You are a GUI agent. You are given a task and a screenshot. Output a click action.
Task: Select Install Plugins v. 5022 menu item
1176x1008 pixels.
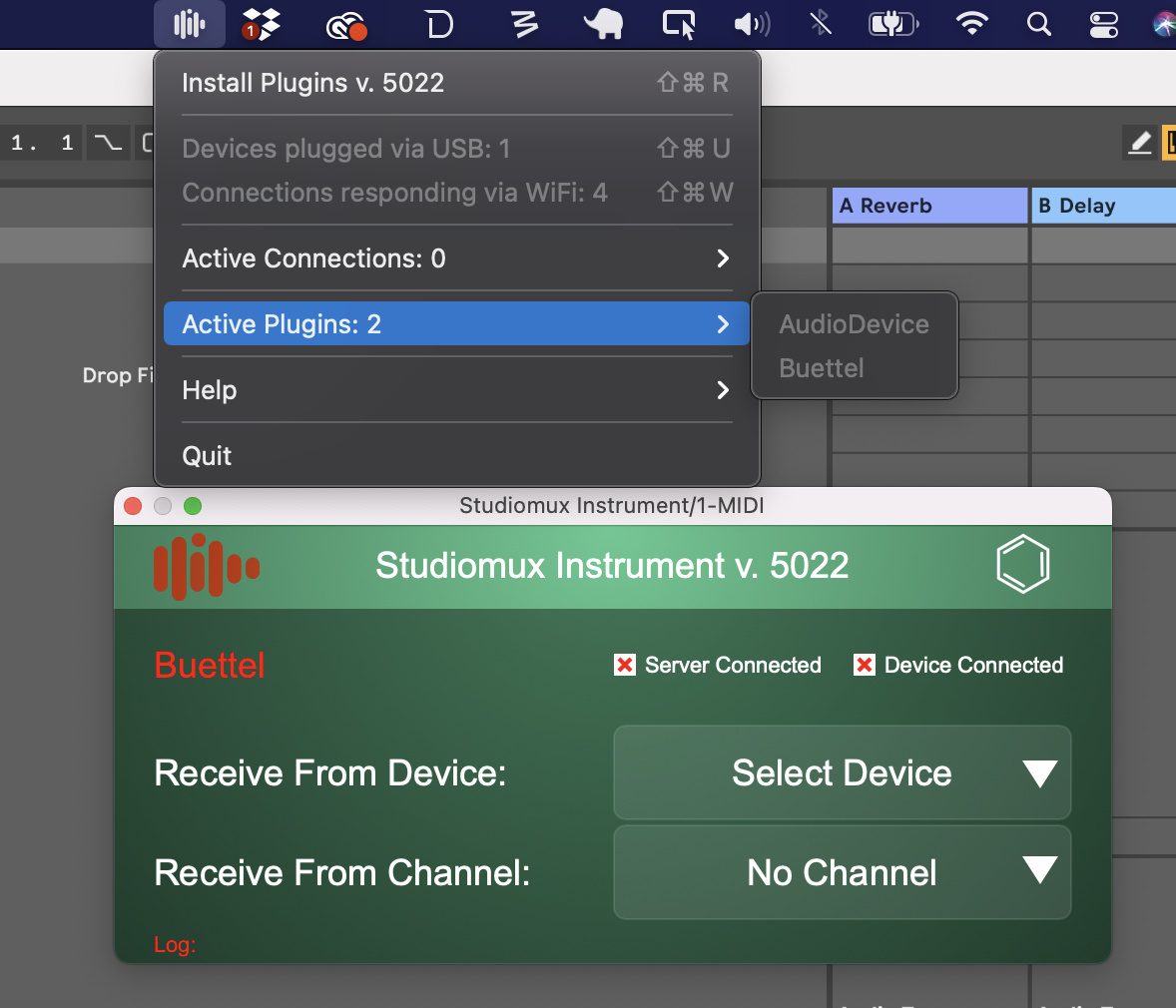456,83
